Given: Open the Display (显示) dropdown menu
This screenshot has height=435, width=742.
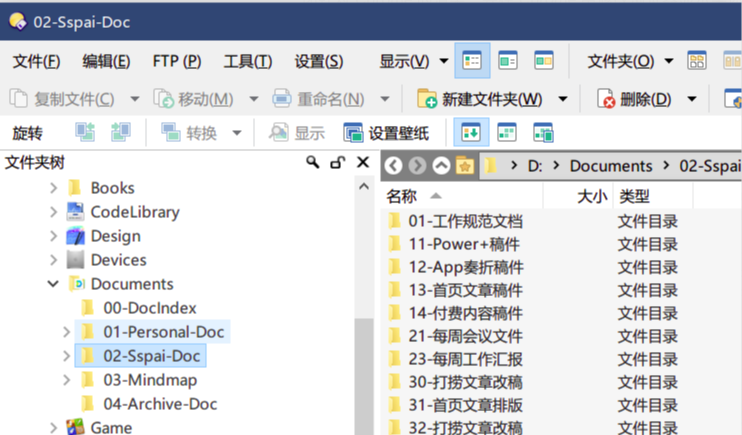Looking at the screenshot, I should click(413, 61).
